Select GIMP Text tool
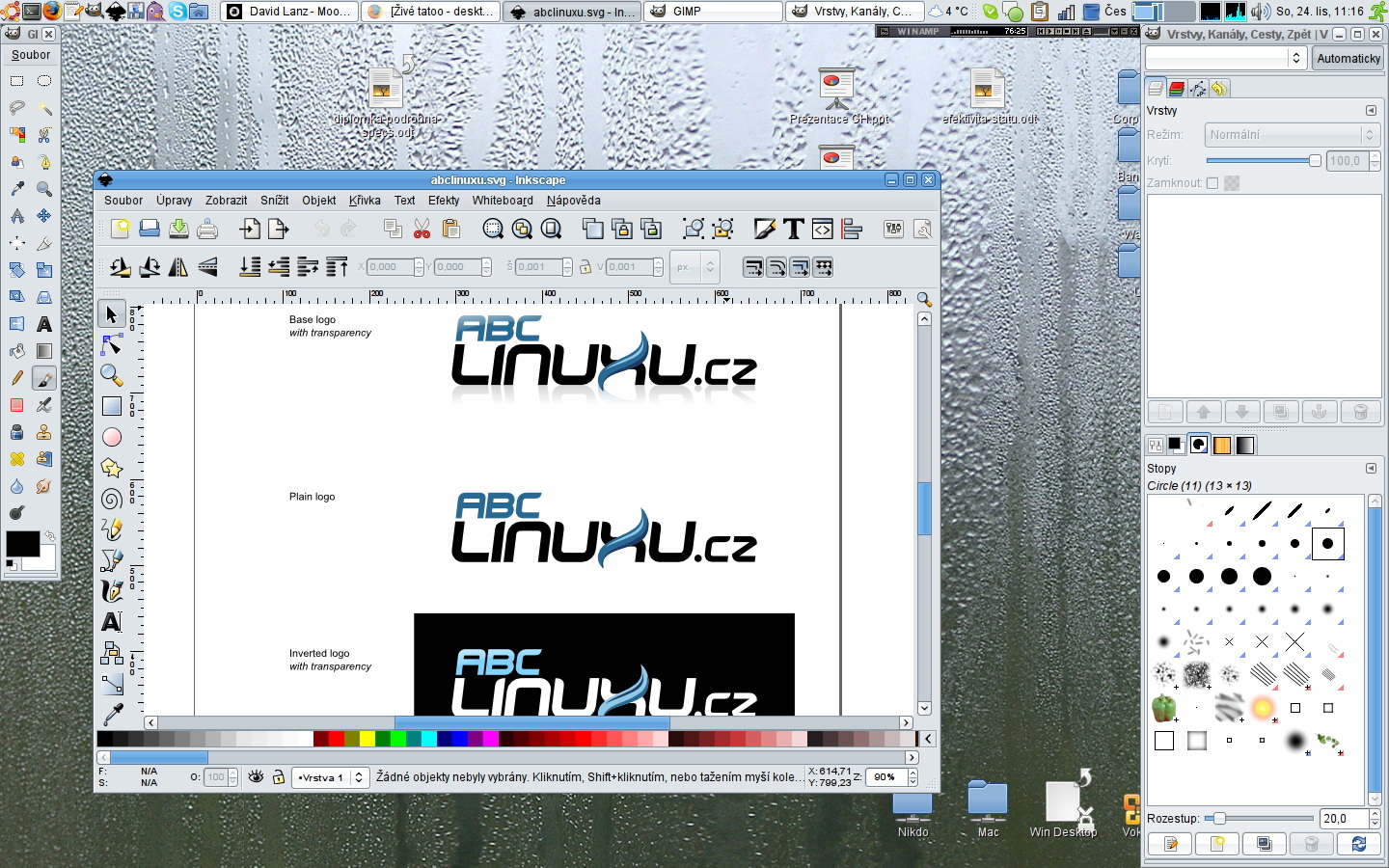This screenshot has width=1389, height=868. [x=44, y=324]
